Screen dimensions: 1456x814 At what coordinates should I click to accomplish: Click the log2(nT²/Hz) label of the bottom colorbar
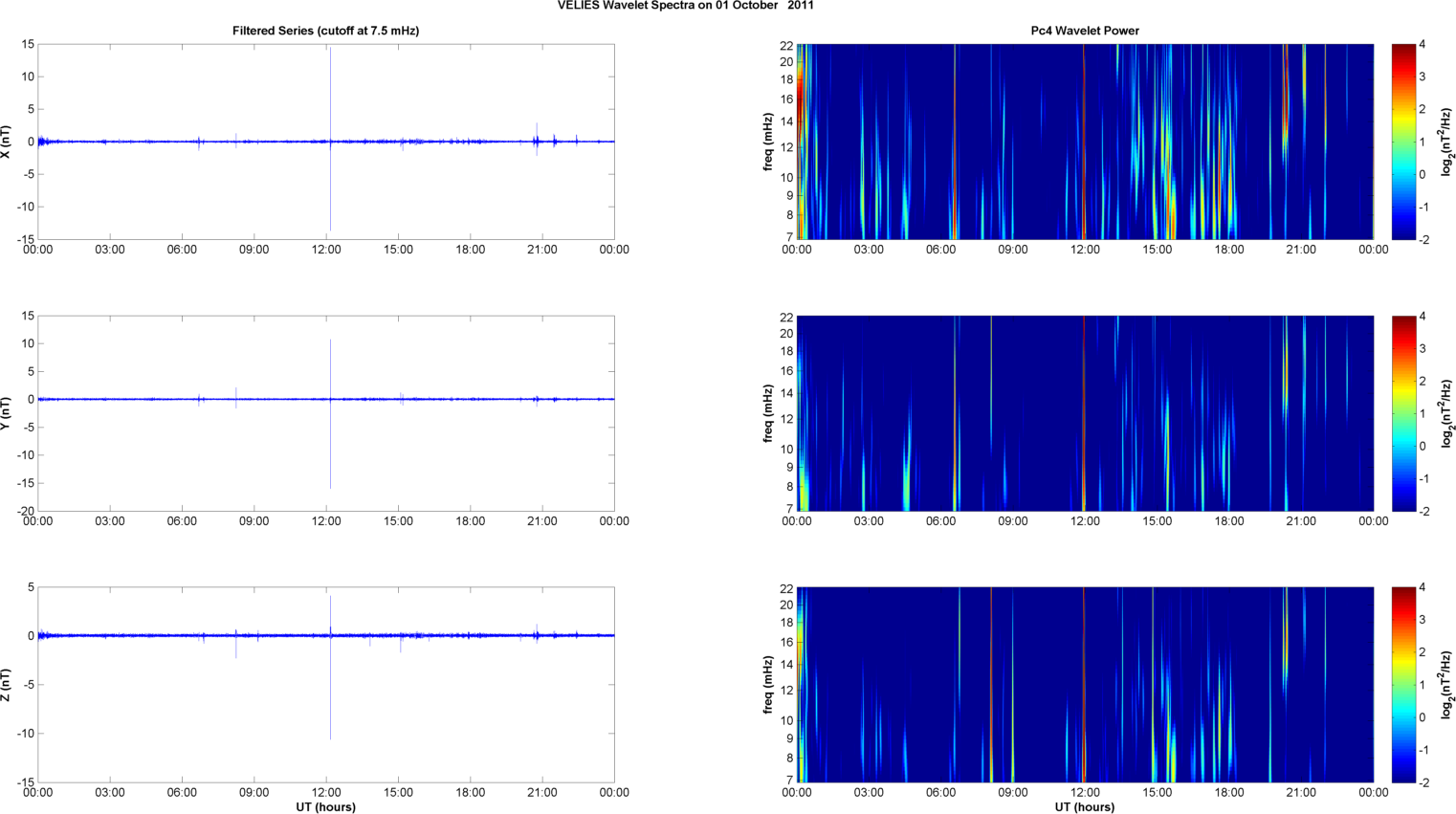[x=1446, y=685]
